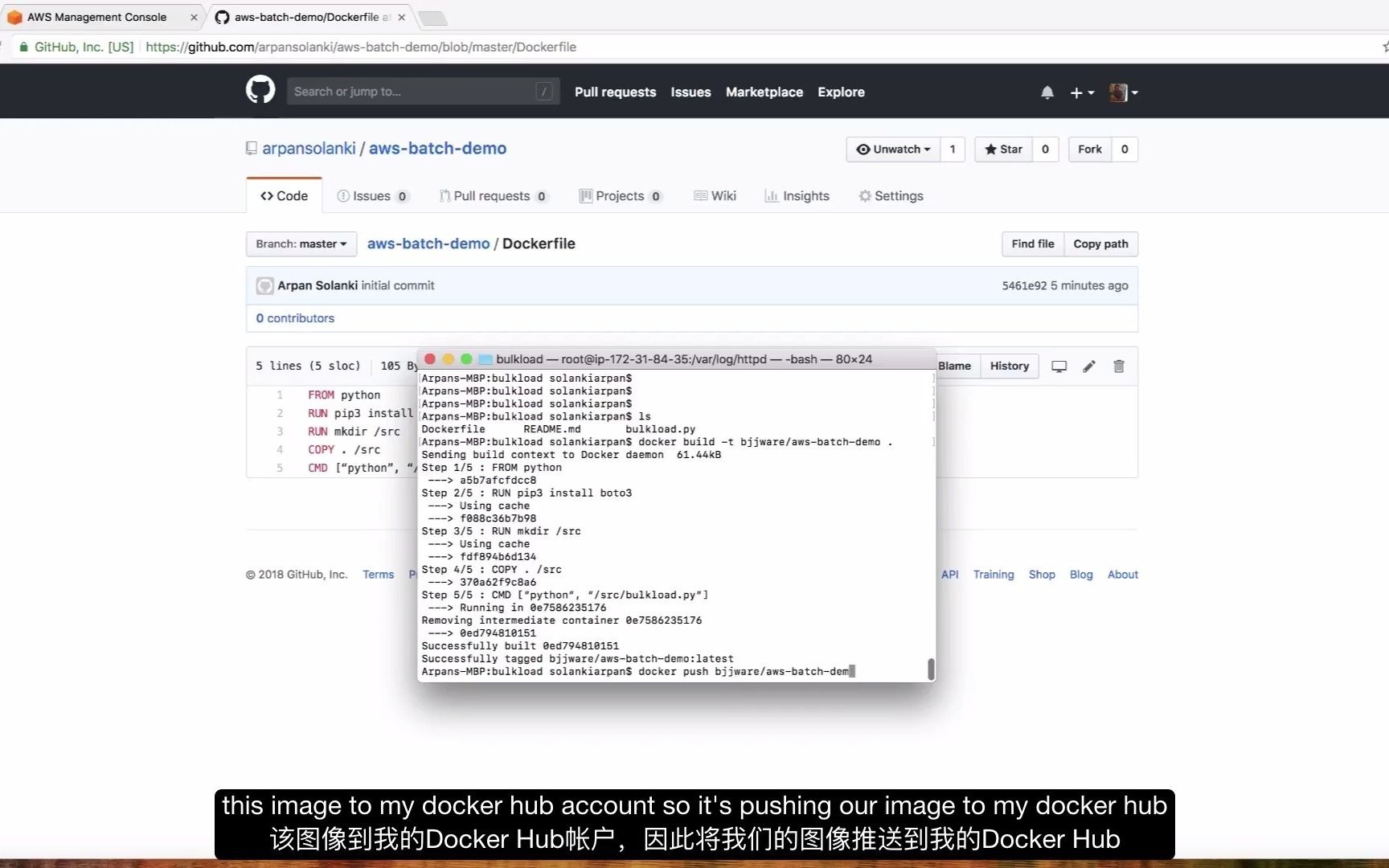Viewport: 1389px width, 868px height.
Task: Open the arpansolanki profile link
Action: (309, 149)
